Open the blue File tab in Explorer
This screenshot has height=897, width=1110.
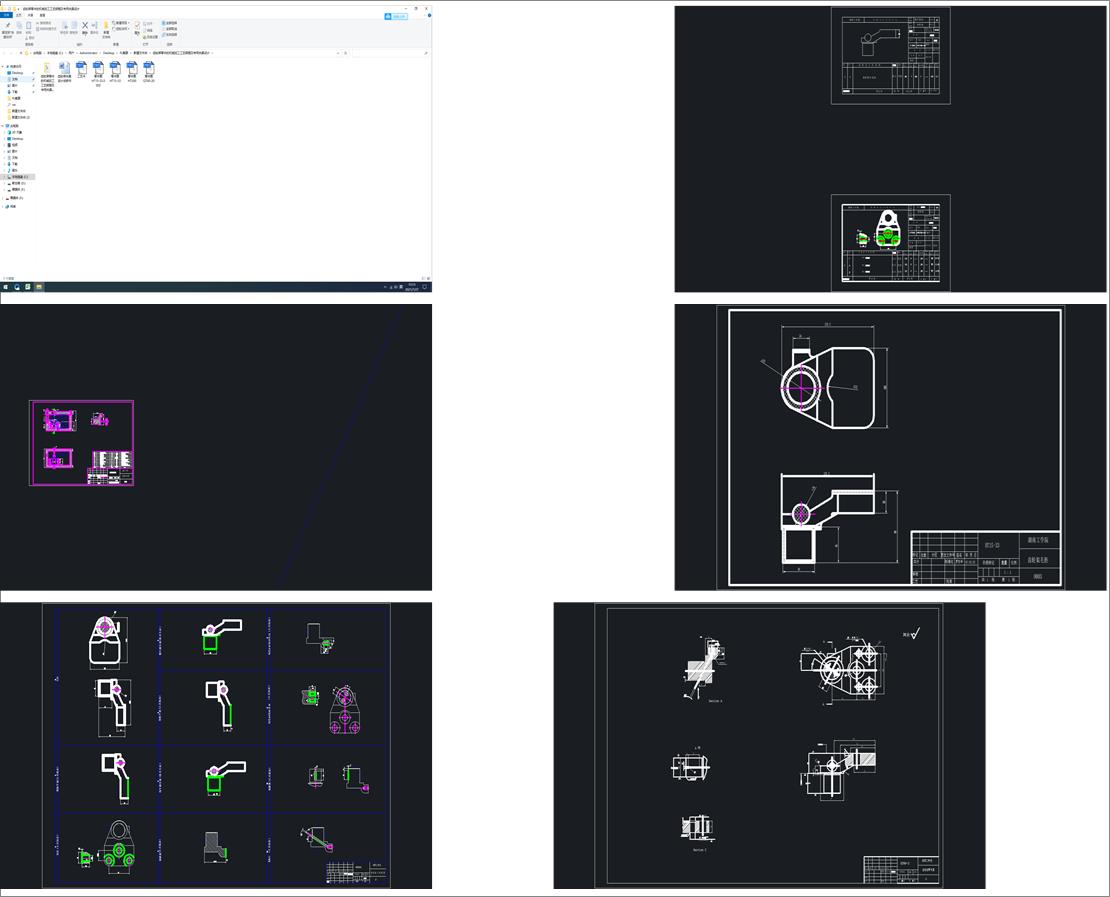click(6, 15)
